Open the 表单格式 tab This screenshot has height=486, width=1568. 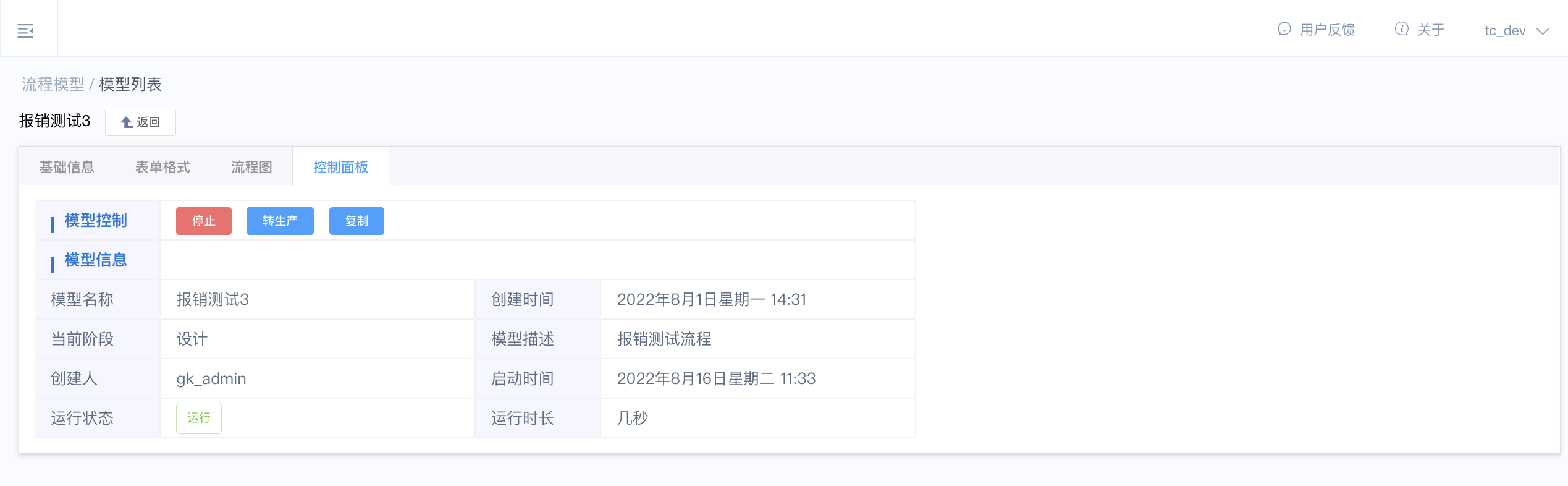pos(162,167)
